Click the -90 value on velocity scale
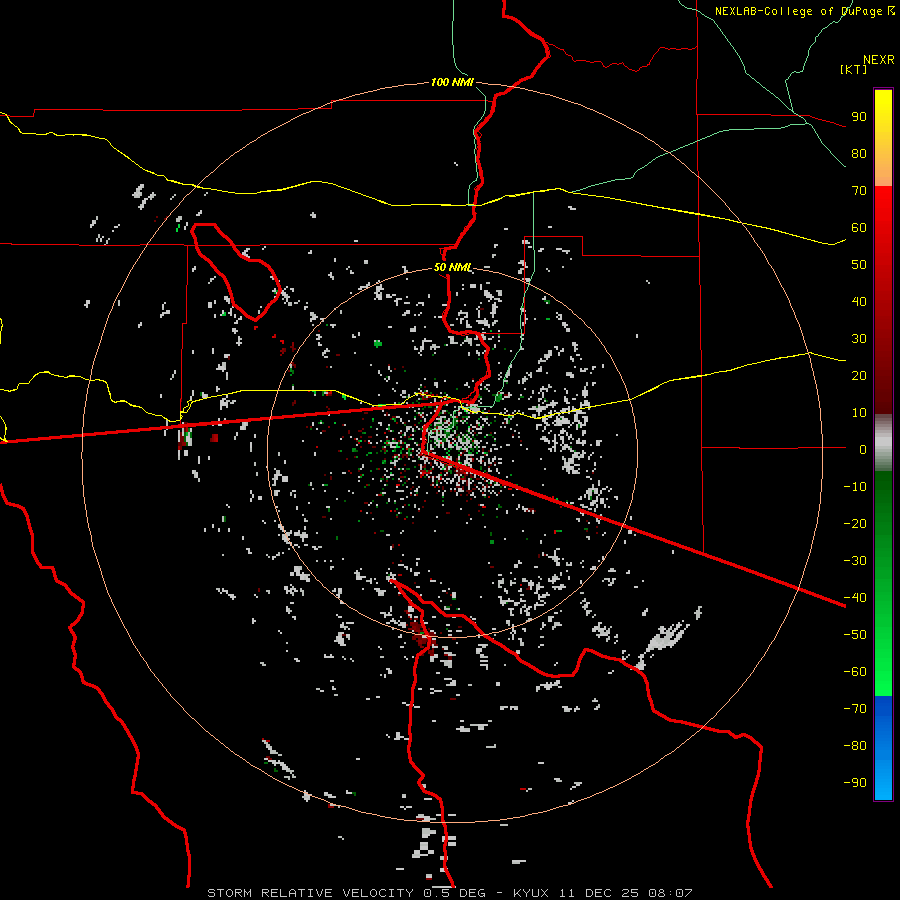Screen dimensions: 900x900 point(855,782)
